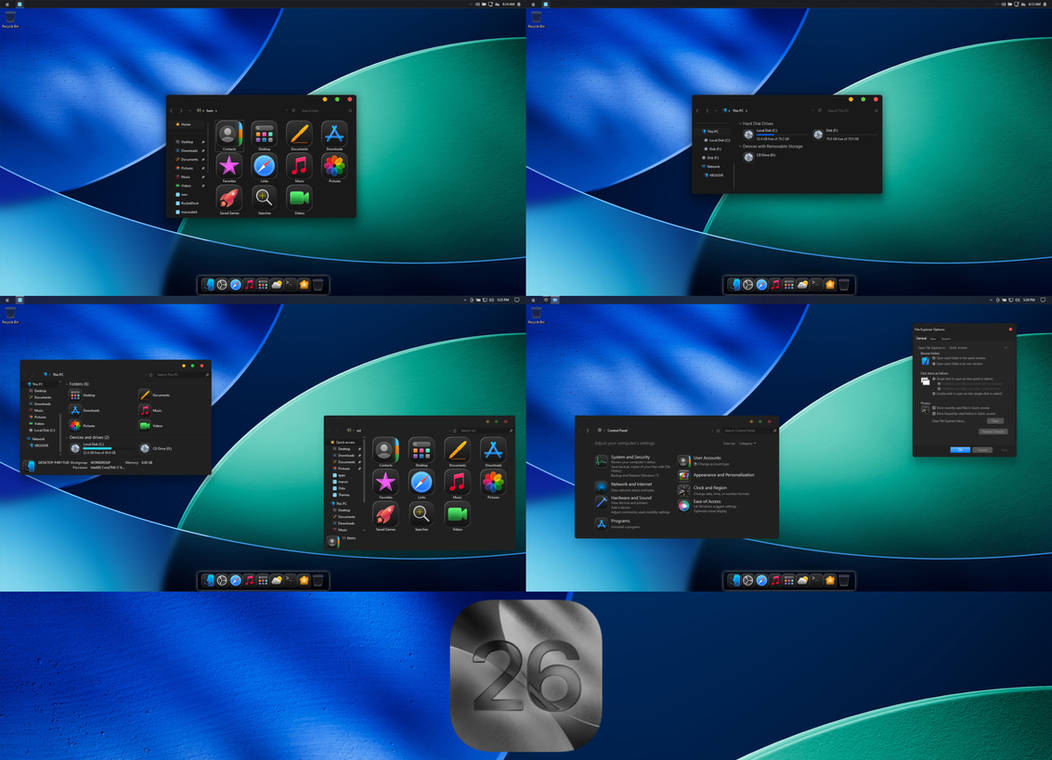
Task: Click Network and Internet globe icon
Action: (x=601, y=486)
